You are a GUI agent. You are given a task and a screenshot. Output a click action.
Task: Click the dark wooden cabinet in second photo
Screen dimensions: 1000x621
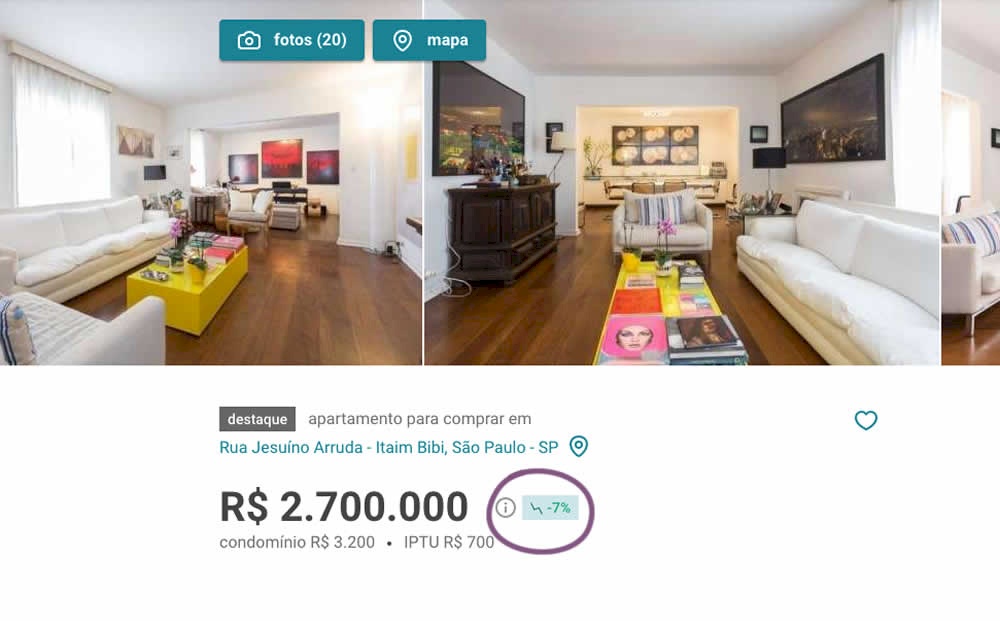[503, 233]
